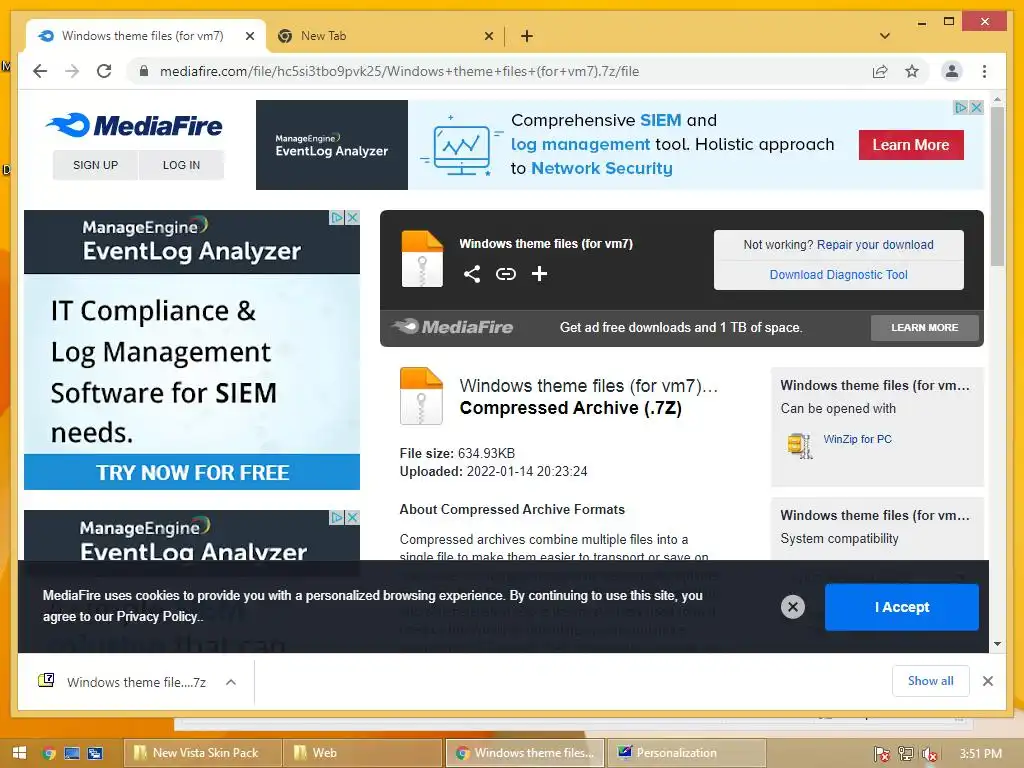Go back using the browser back arrow
This screenshot has width=1024, height=768.
pos(40,71)
